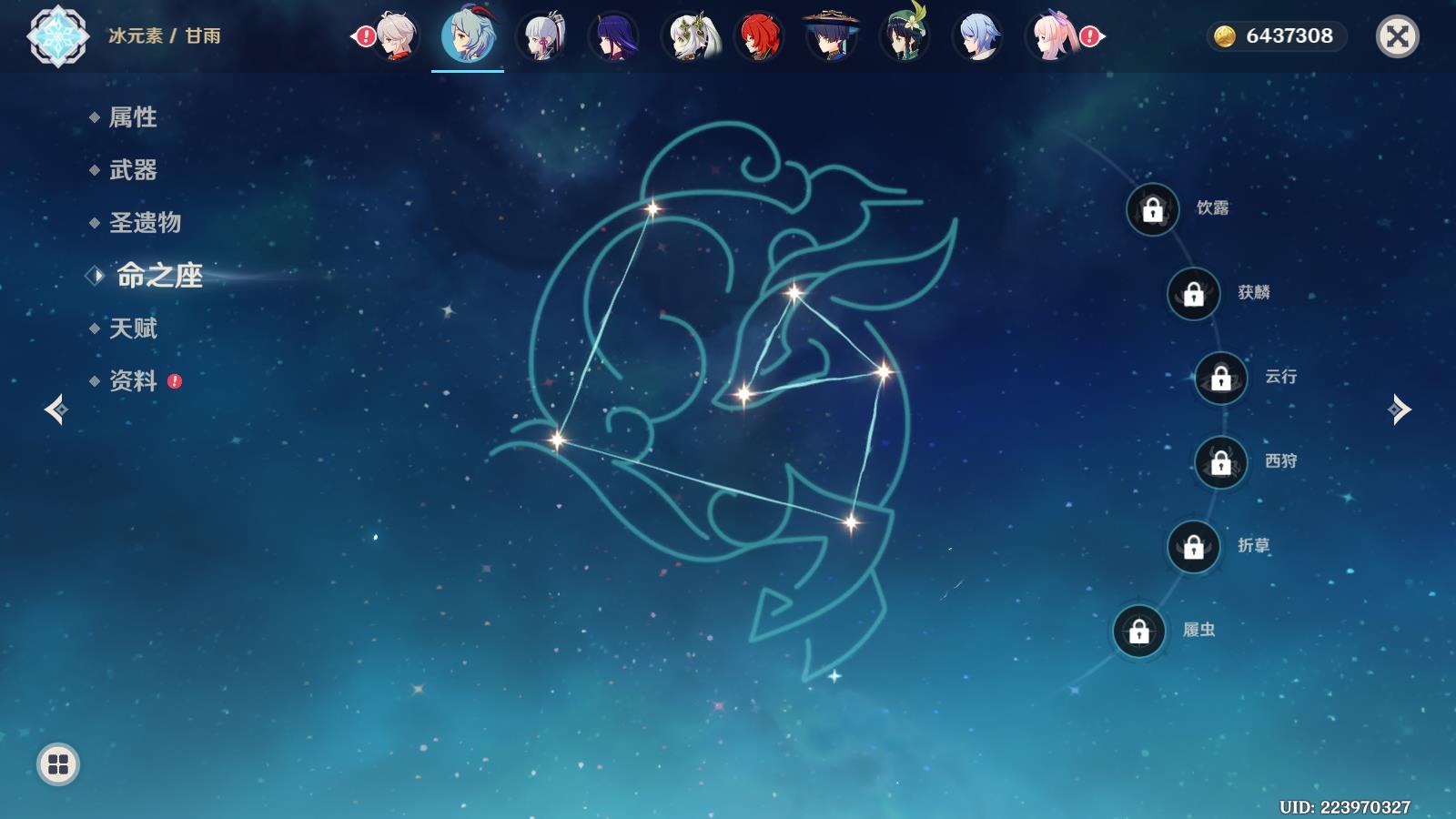Click the 西狩 locked constellation node
The image size is (1456, 819).
1221,462
